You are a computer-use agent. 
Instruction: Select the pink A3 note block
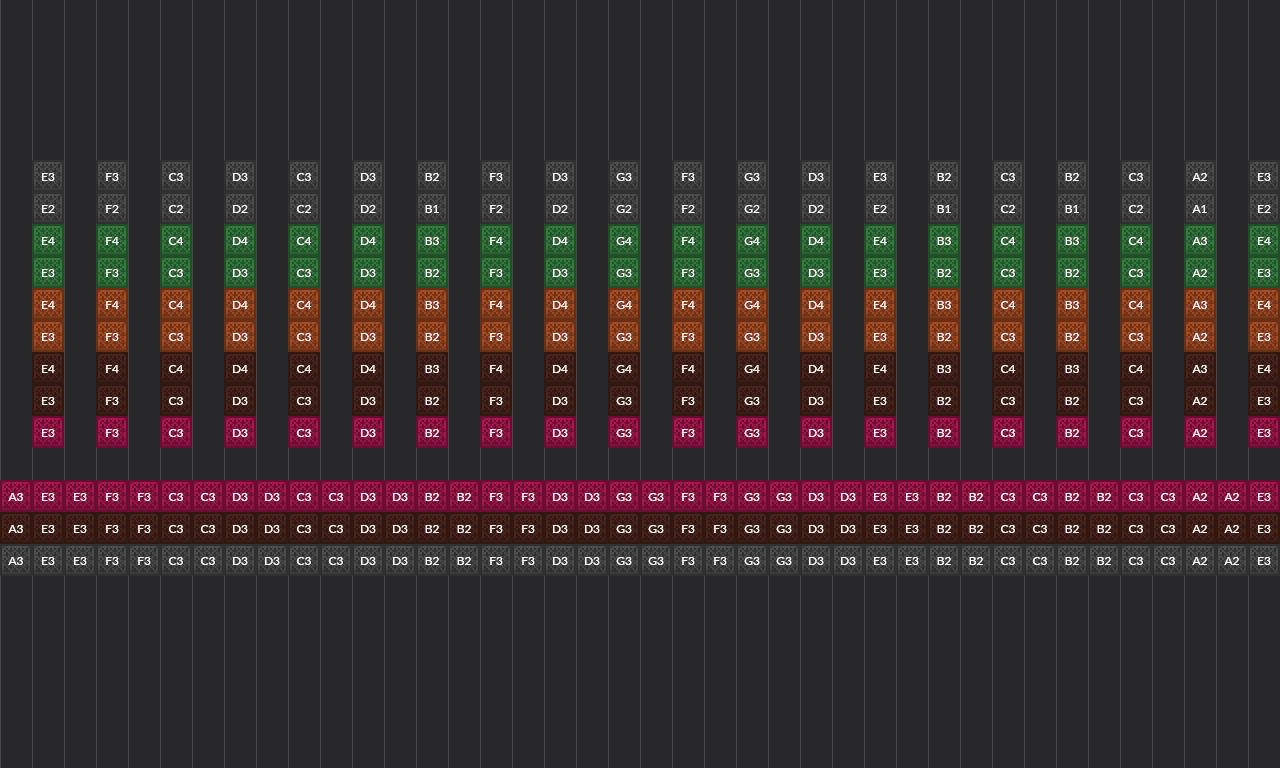point(16,497)
